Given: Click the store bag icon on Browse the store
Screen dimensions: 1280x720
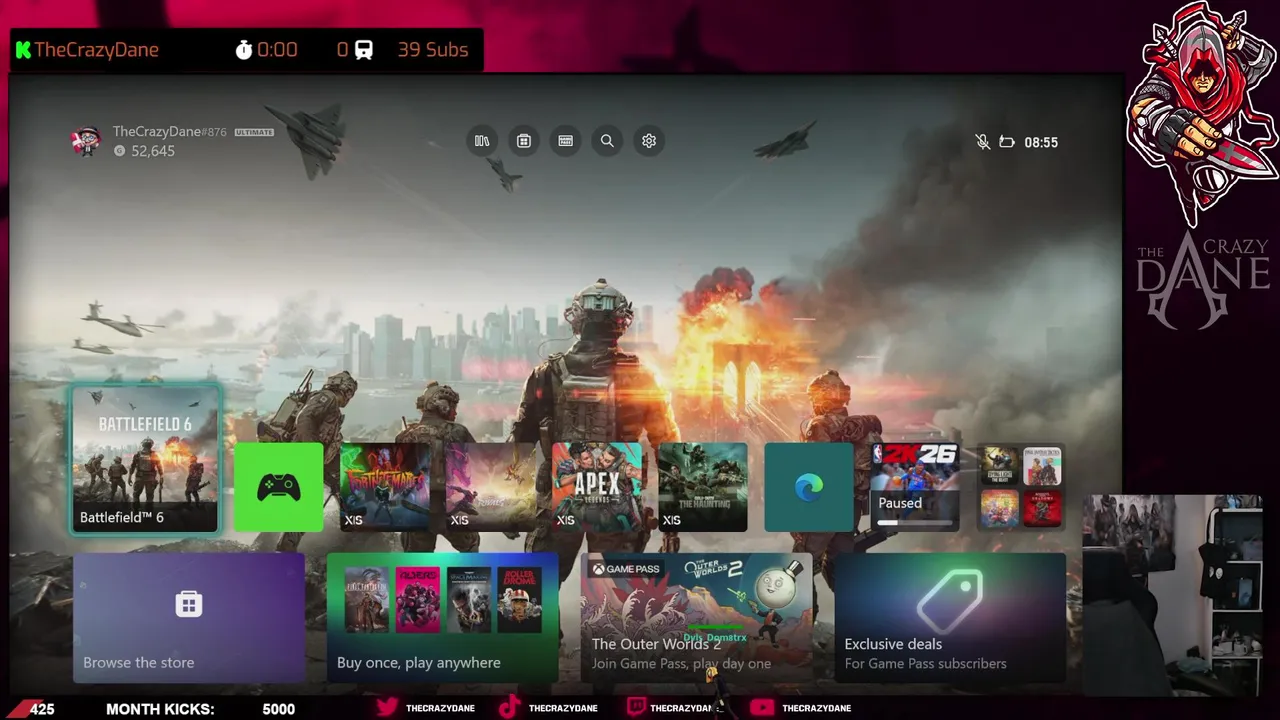Looking at the screenshot, I should [189, 604].
